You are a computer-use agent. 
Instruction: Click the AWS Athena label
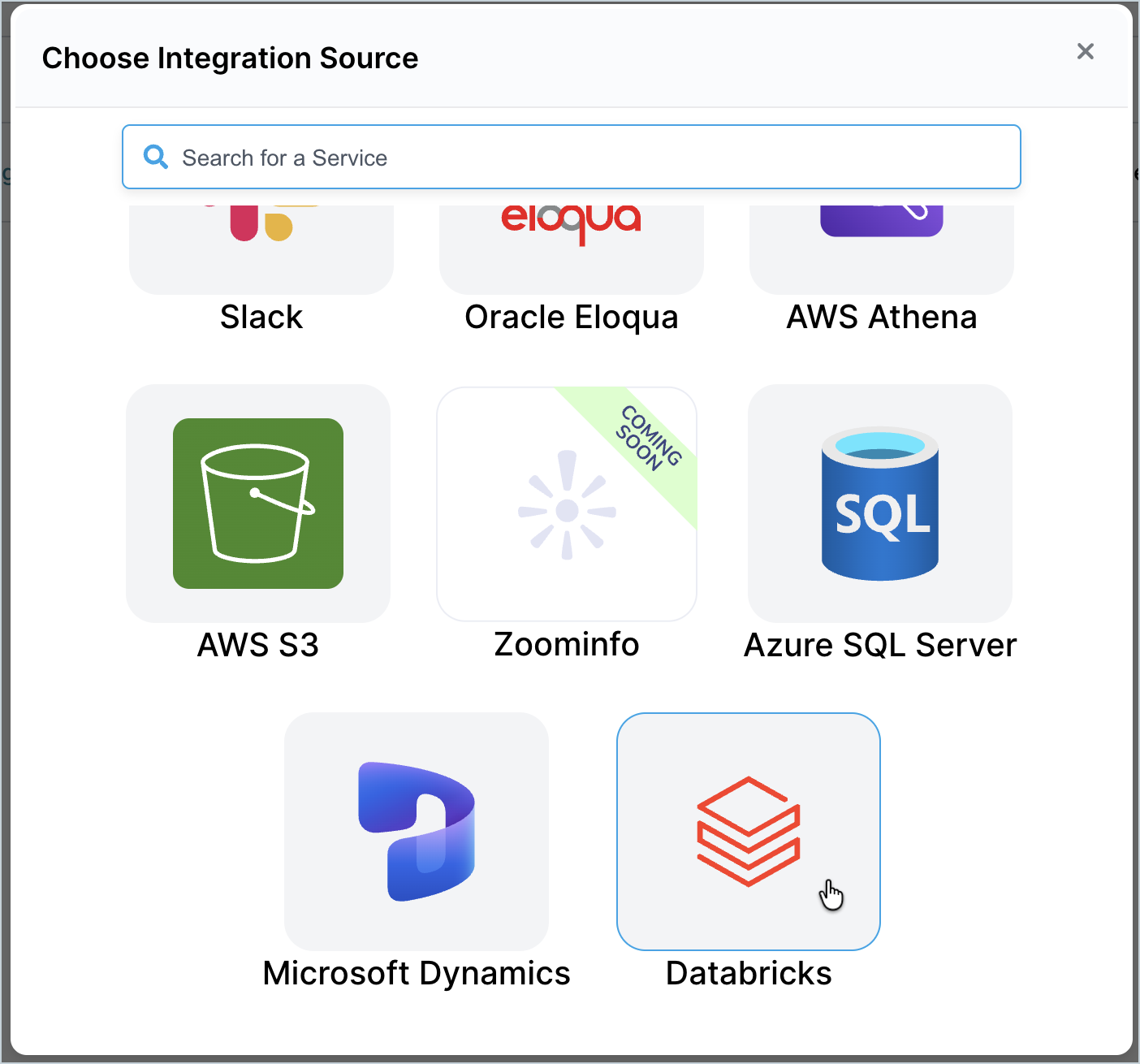click(882, 317)
